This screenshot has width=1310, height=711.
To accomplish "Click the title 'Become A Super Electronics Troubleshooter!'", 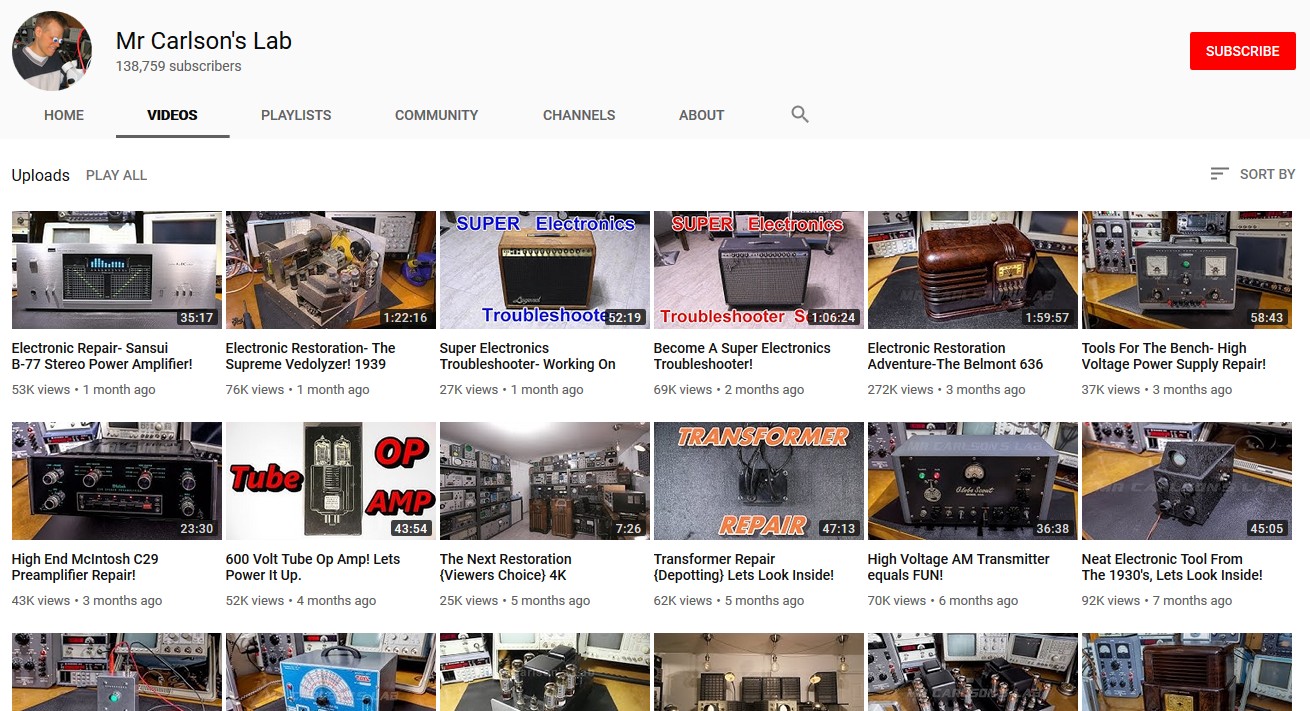I will pyautogui.click(x=742, y=356).
